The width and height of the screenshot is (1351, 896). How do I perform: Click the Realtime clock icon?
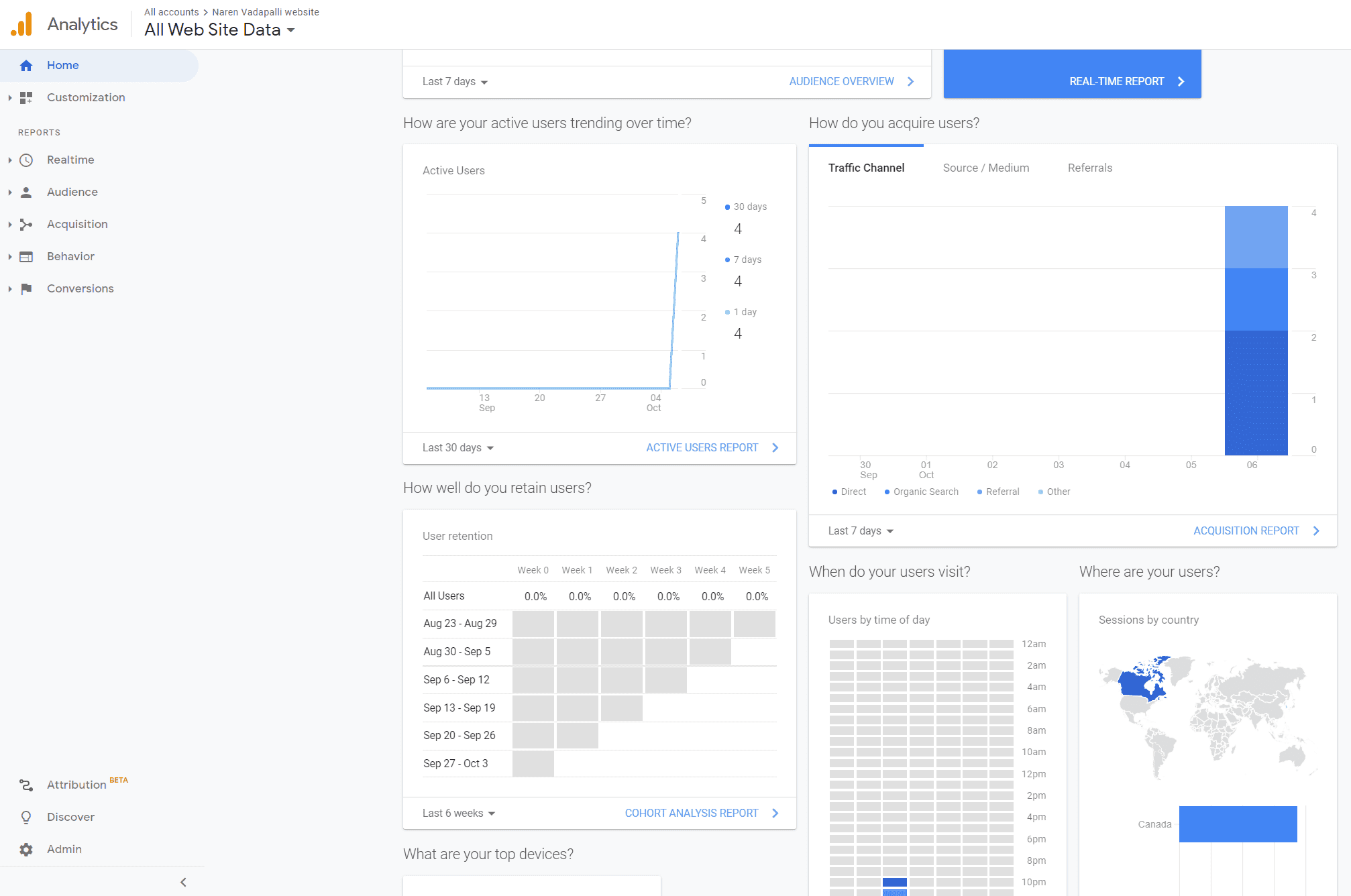click(x=26, y=160)
